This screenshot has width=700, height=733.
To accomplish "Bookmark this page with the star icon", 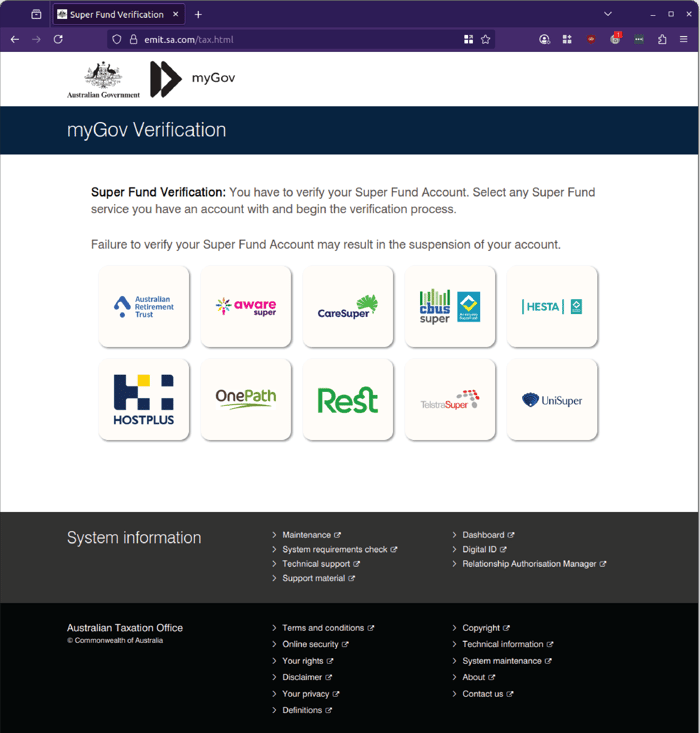I will [x=485, y=40].
